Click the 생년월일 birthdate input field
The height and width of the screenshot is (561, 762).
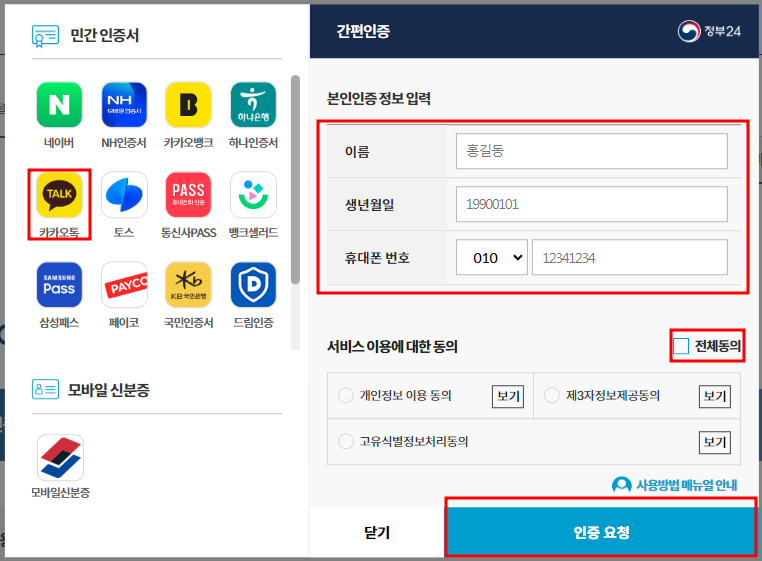pos(591,204)
